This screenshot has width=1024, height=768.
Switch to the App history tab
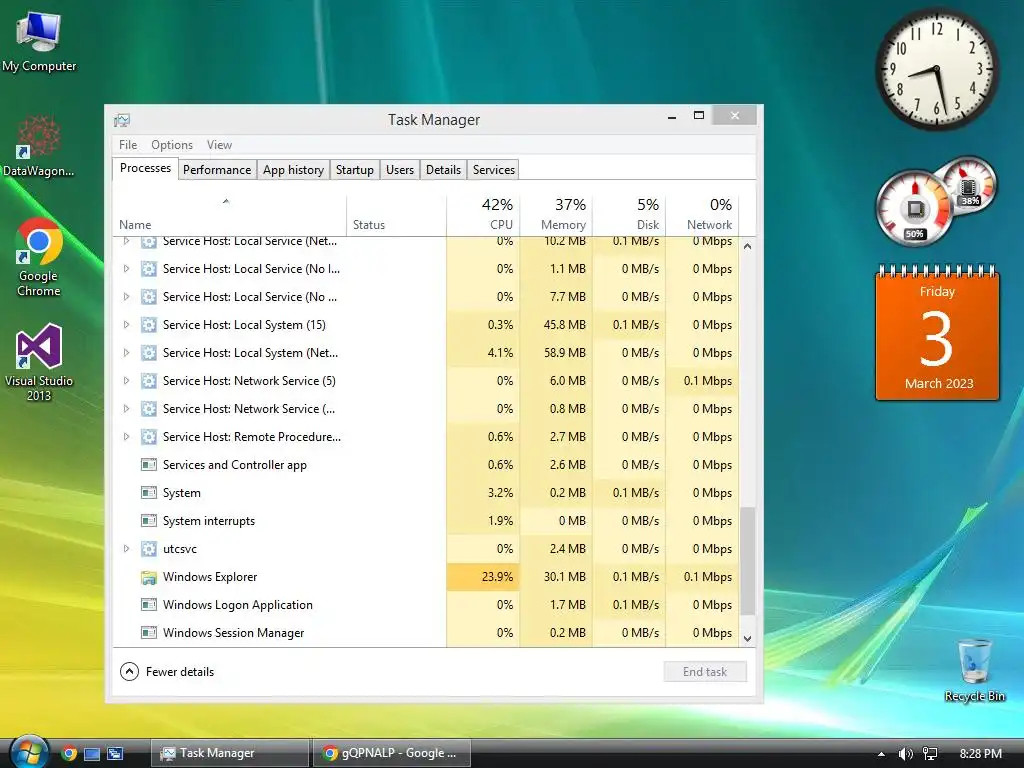coord(293,170)
